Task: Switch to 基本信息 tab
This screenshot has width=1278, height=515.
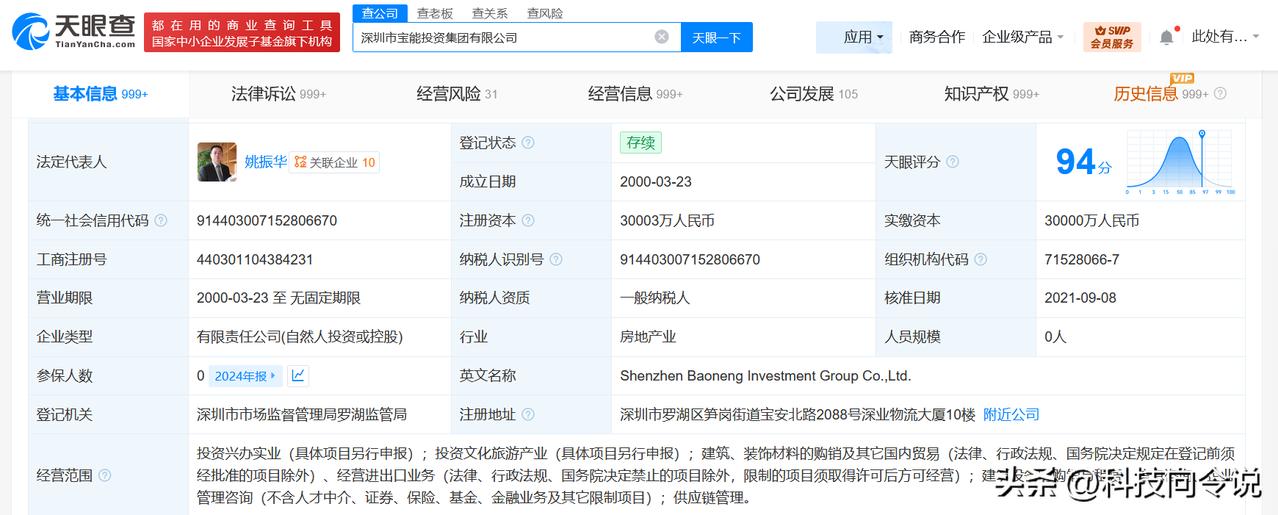Action: coord(101,94)
